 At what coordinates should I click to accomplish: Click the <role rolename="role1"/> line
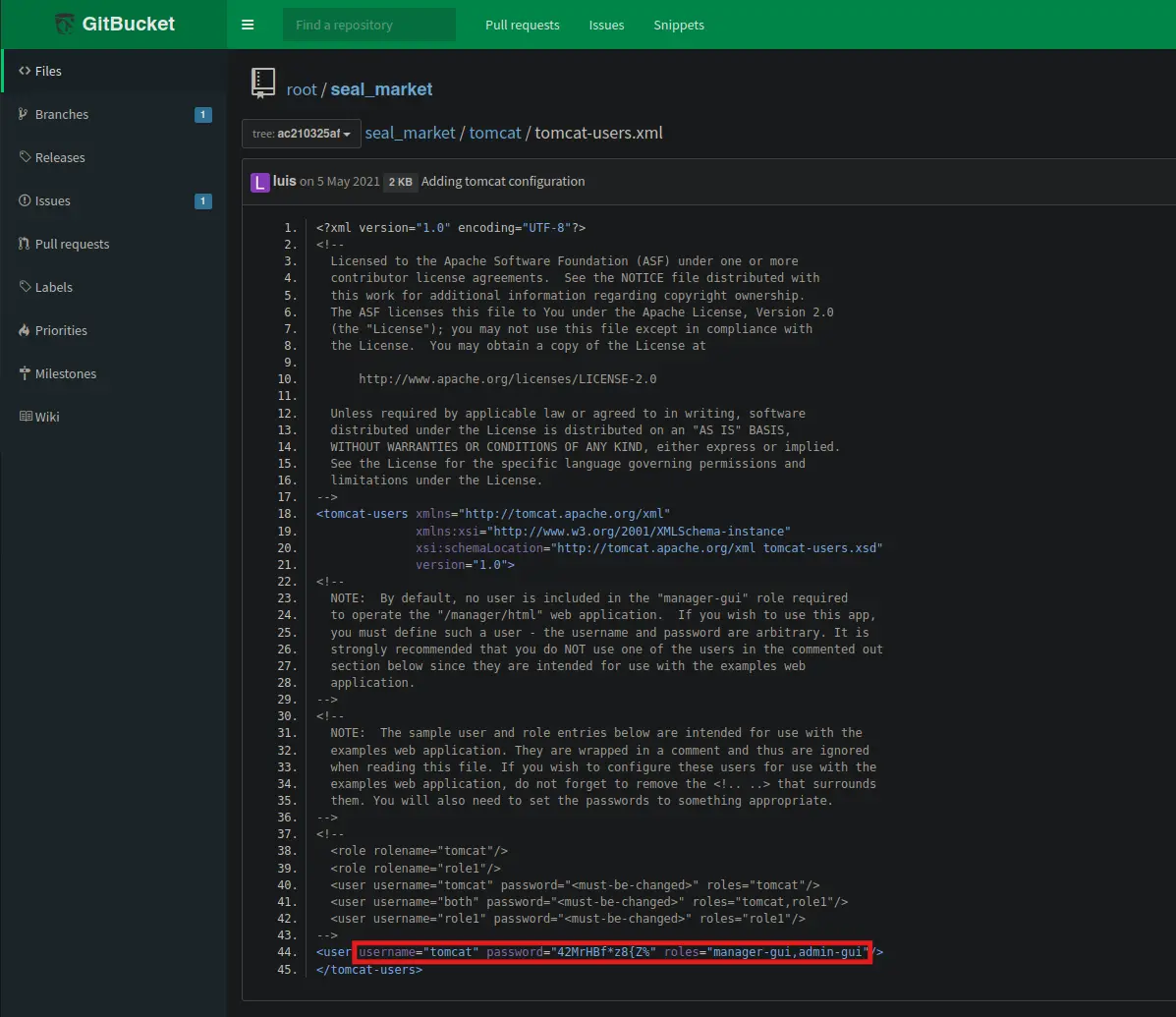[x=416, y=868]
